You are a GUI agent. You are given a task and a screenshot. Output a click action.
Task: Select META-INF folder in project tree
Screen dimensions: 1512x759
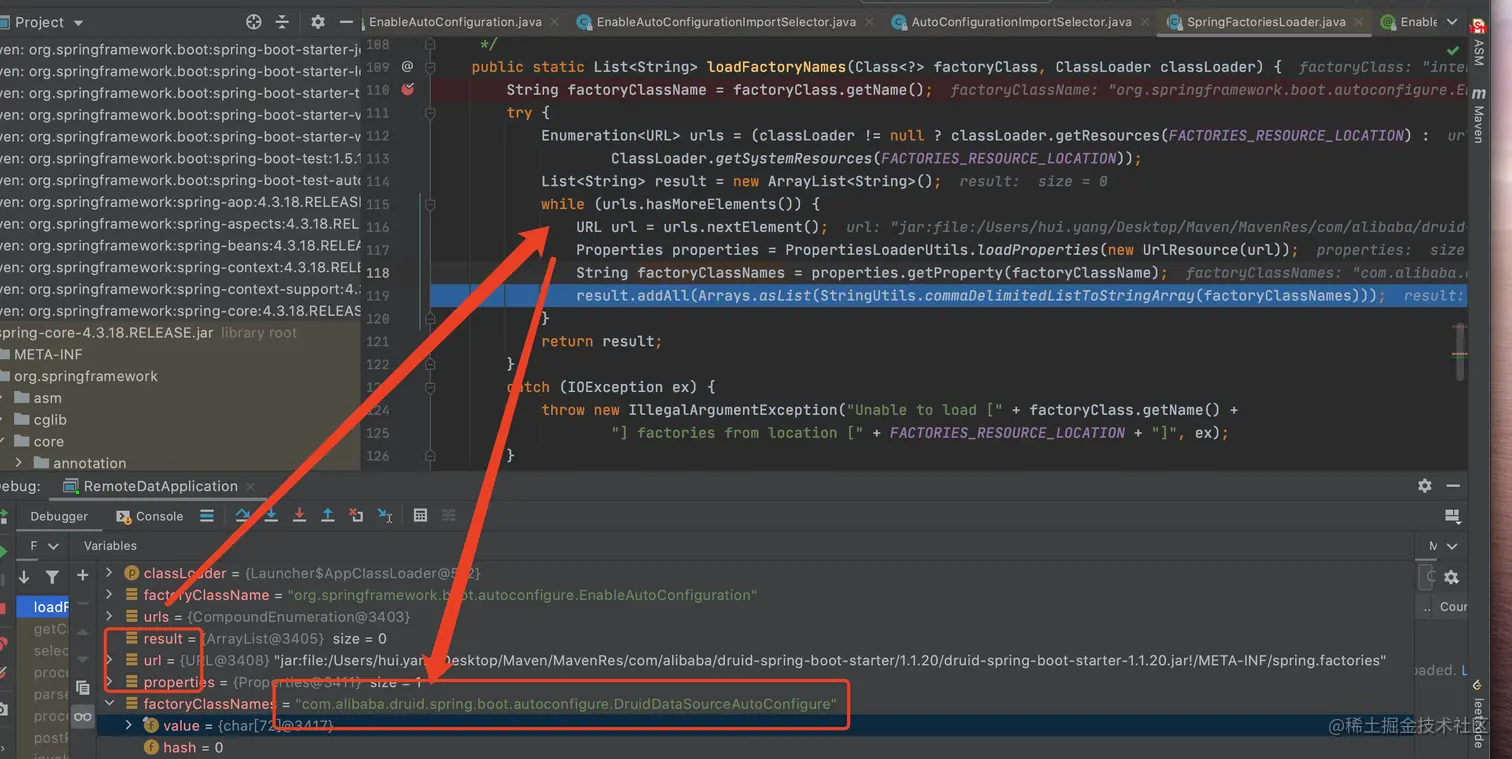48,354
